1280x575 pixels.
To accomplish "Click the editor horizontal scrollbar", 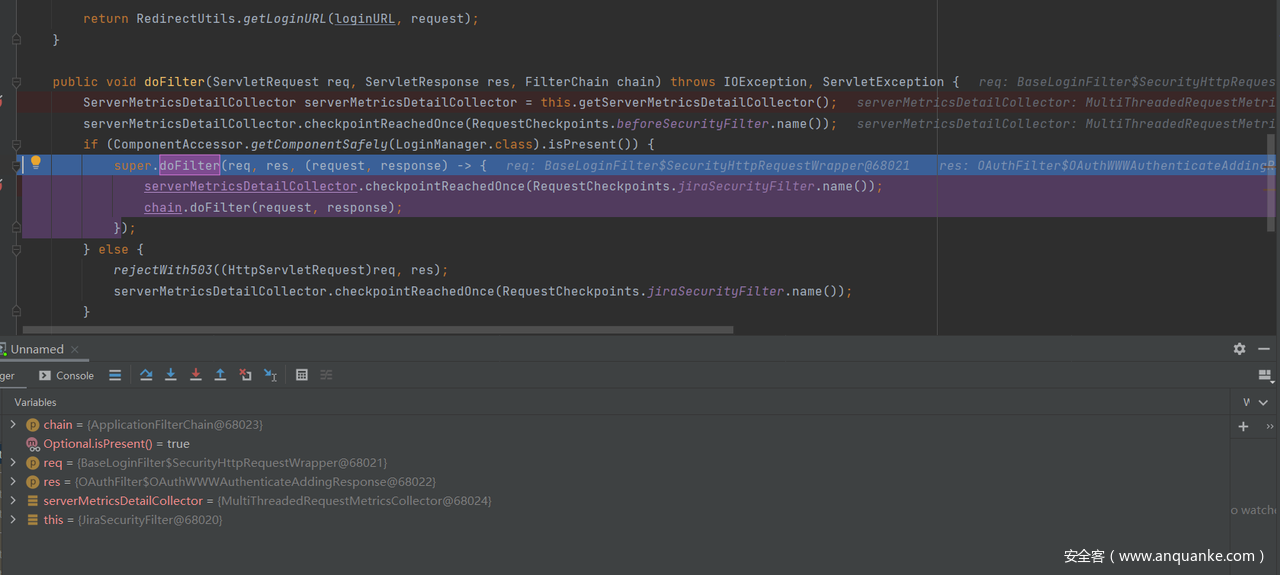I will pyautogui.click(x=378, y=329).
